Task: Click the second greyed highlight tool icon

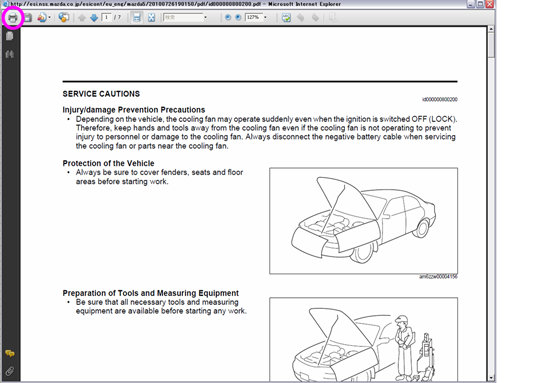Action: [315, 17]
